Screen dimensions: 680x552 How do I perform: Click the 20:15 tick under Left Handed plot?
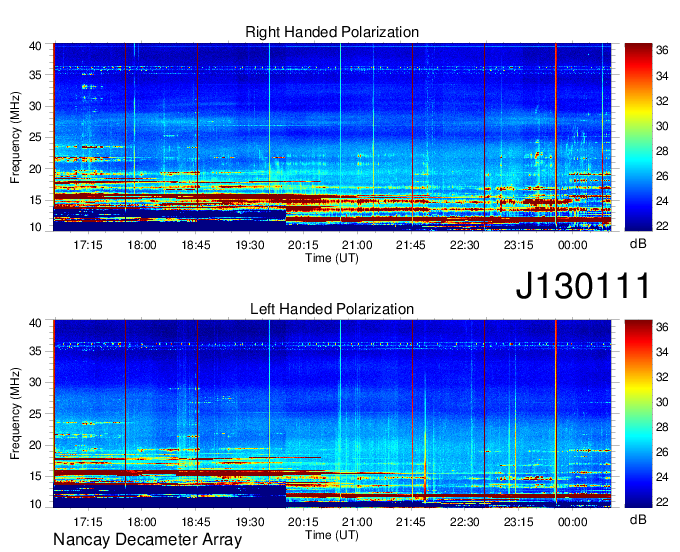click(x=303, y=522)
